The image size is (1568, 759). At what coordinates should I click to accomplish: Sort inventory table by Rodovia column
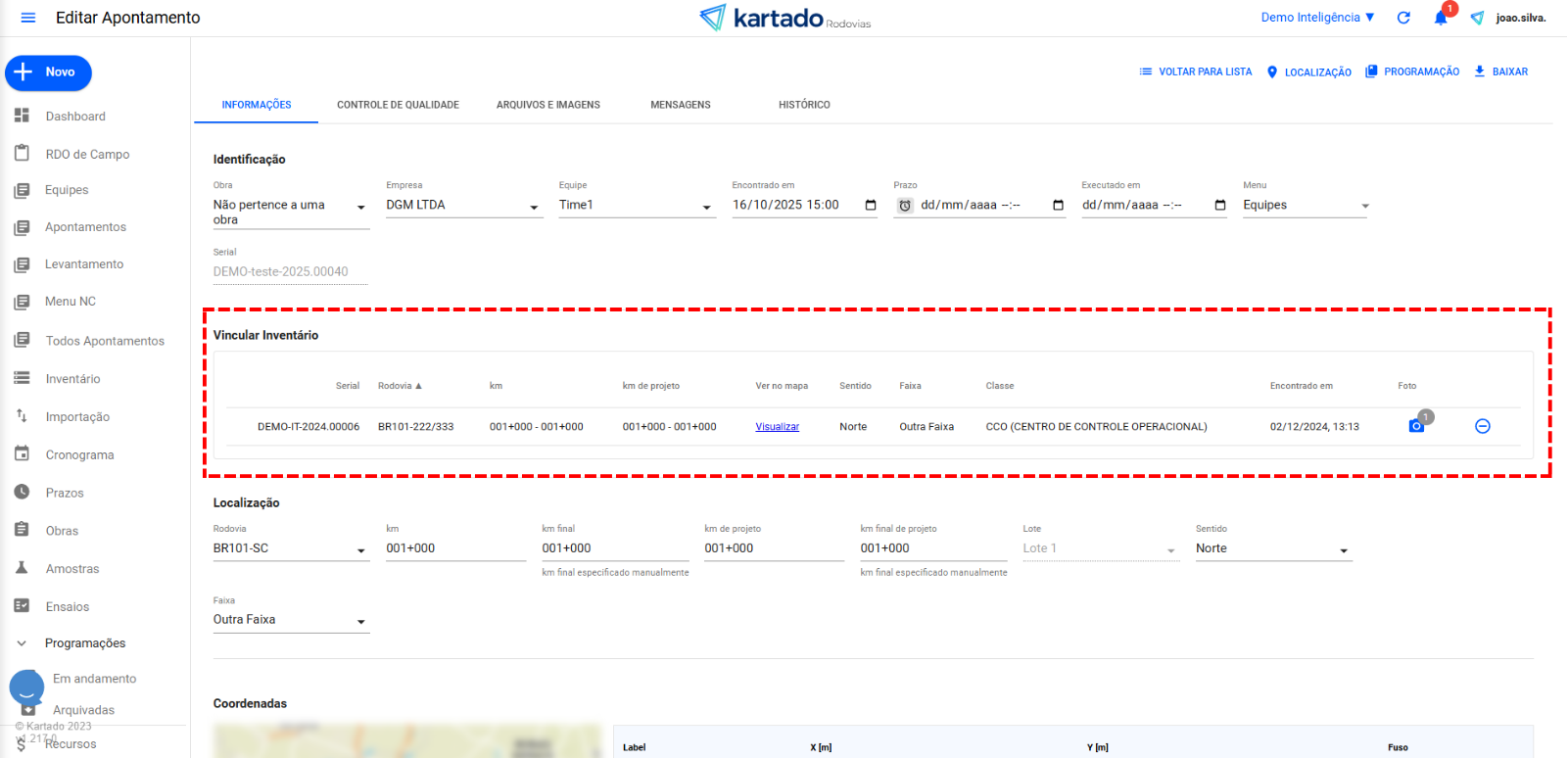point(399,386)
